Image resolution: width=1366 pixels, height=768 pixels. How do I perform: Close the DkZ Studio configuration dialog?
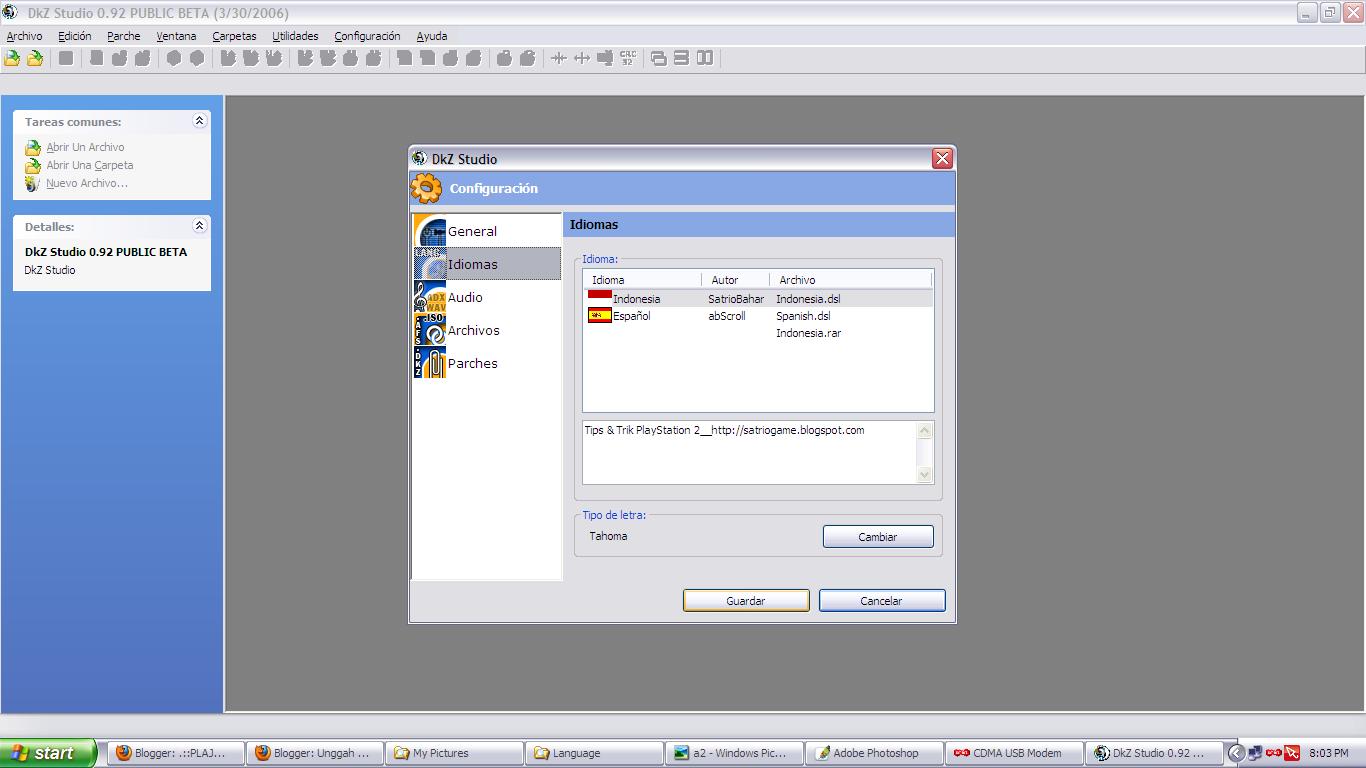click(x=942, y=159)
